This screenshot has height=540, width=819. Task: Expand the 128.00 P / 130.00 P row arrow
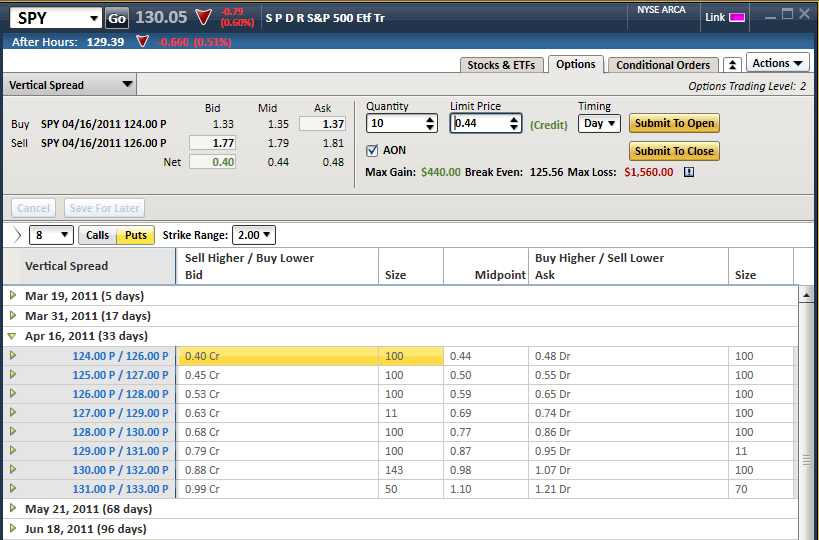13,431
